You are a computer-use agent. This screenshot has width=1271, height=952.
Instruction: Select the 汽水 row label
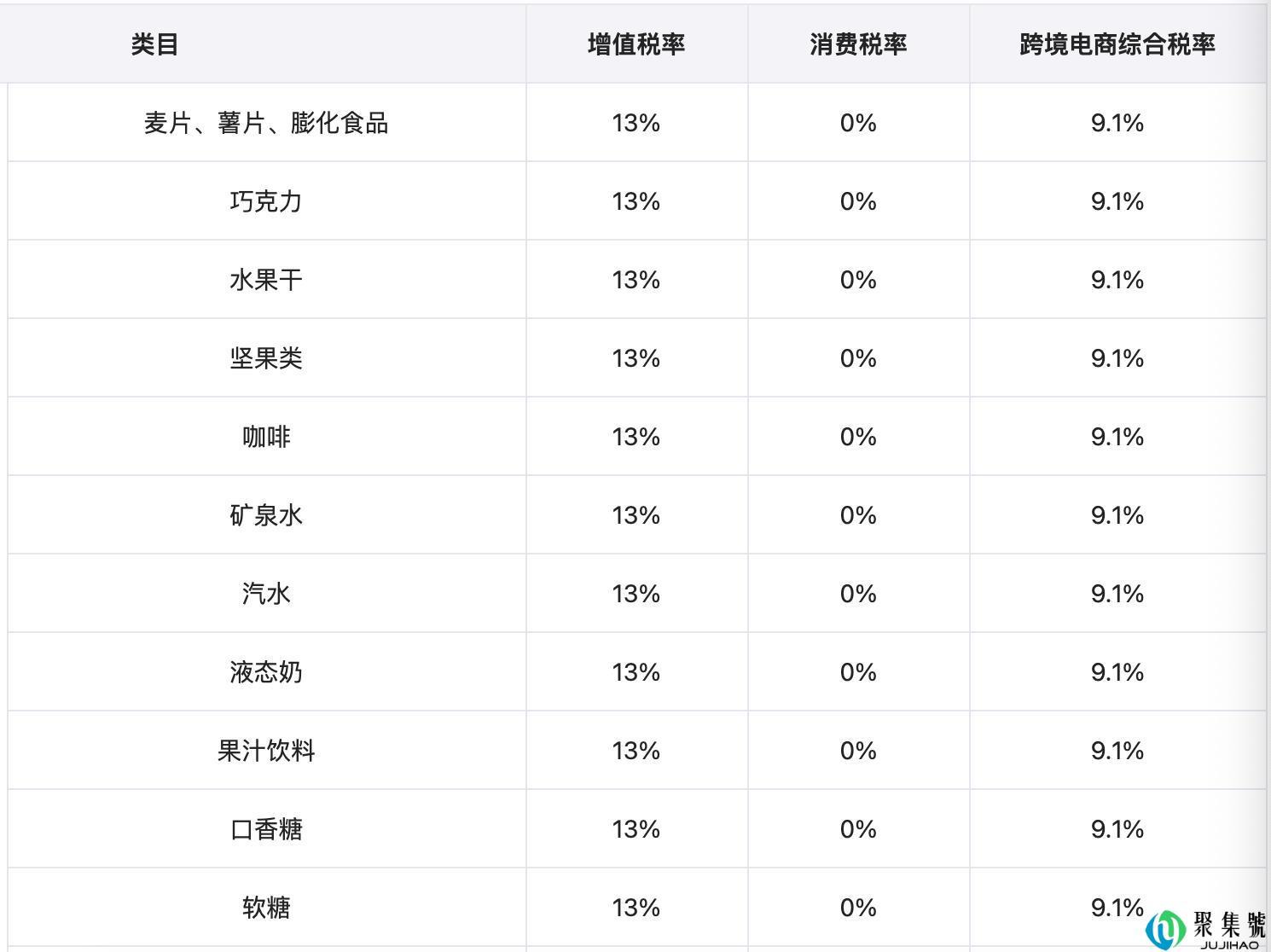(266, 594)
